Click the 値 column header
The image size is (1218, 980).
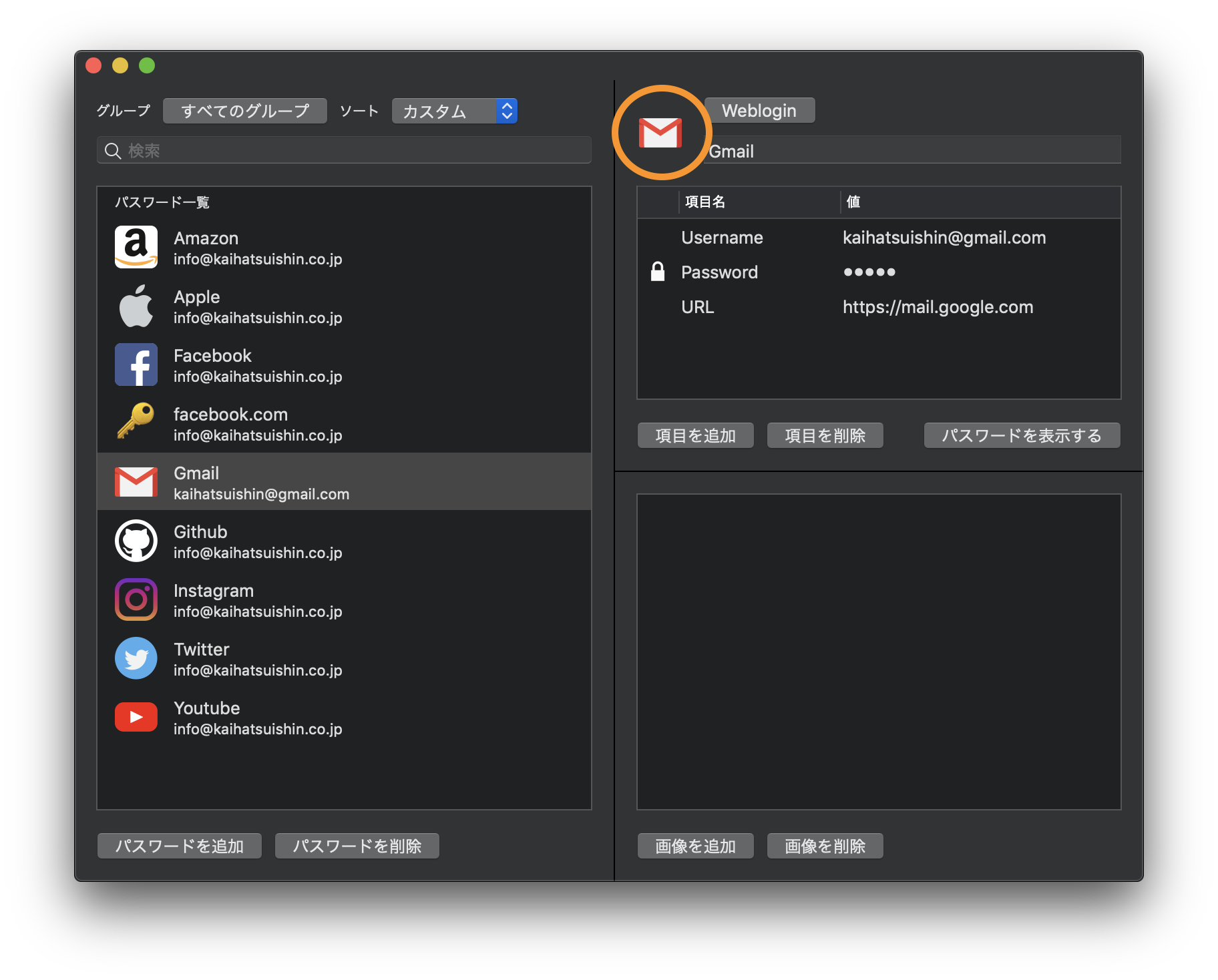click(x=853, y=202)
